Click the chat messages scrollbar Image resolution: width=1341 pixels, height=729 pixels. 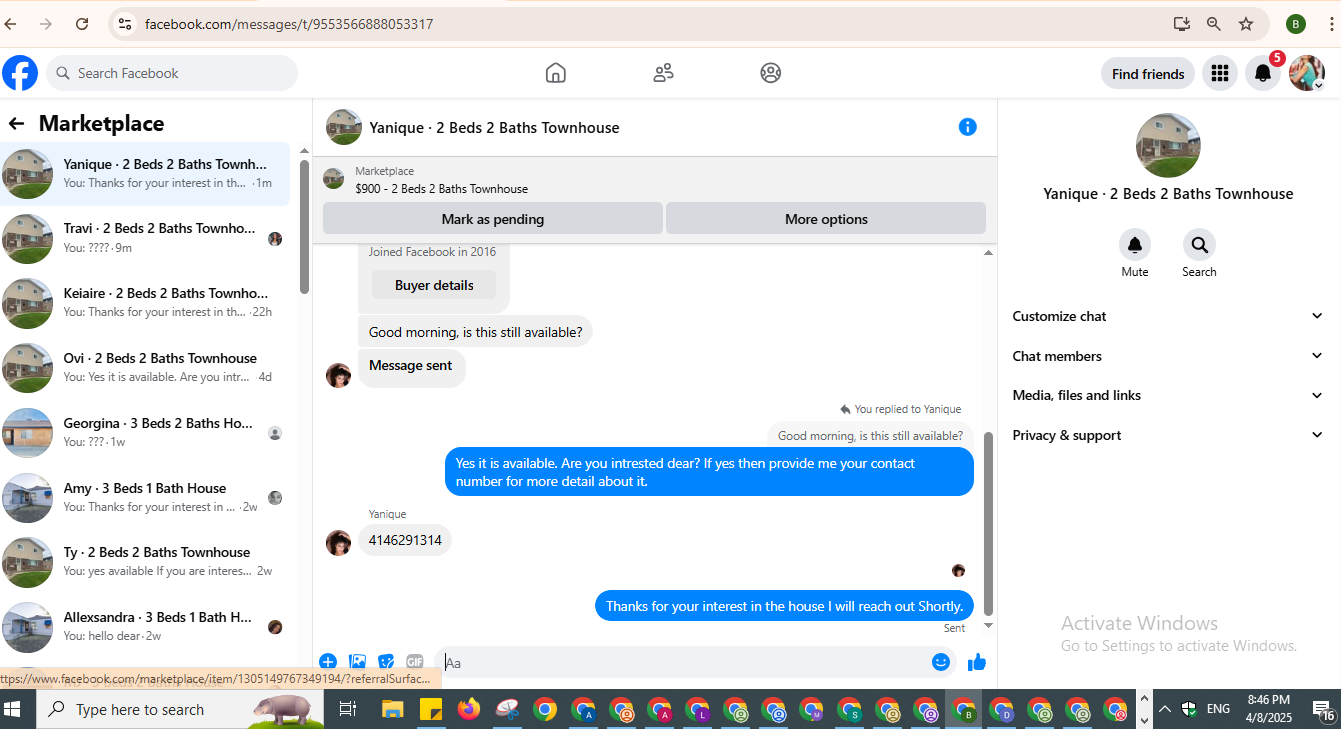pyautogui.click(x=989, y=523)
